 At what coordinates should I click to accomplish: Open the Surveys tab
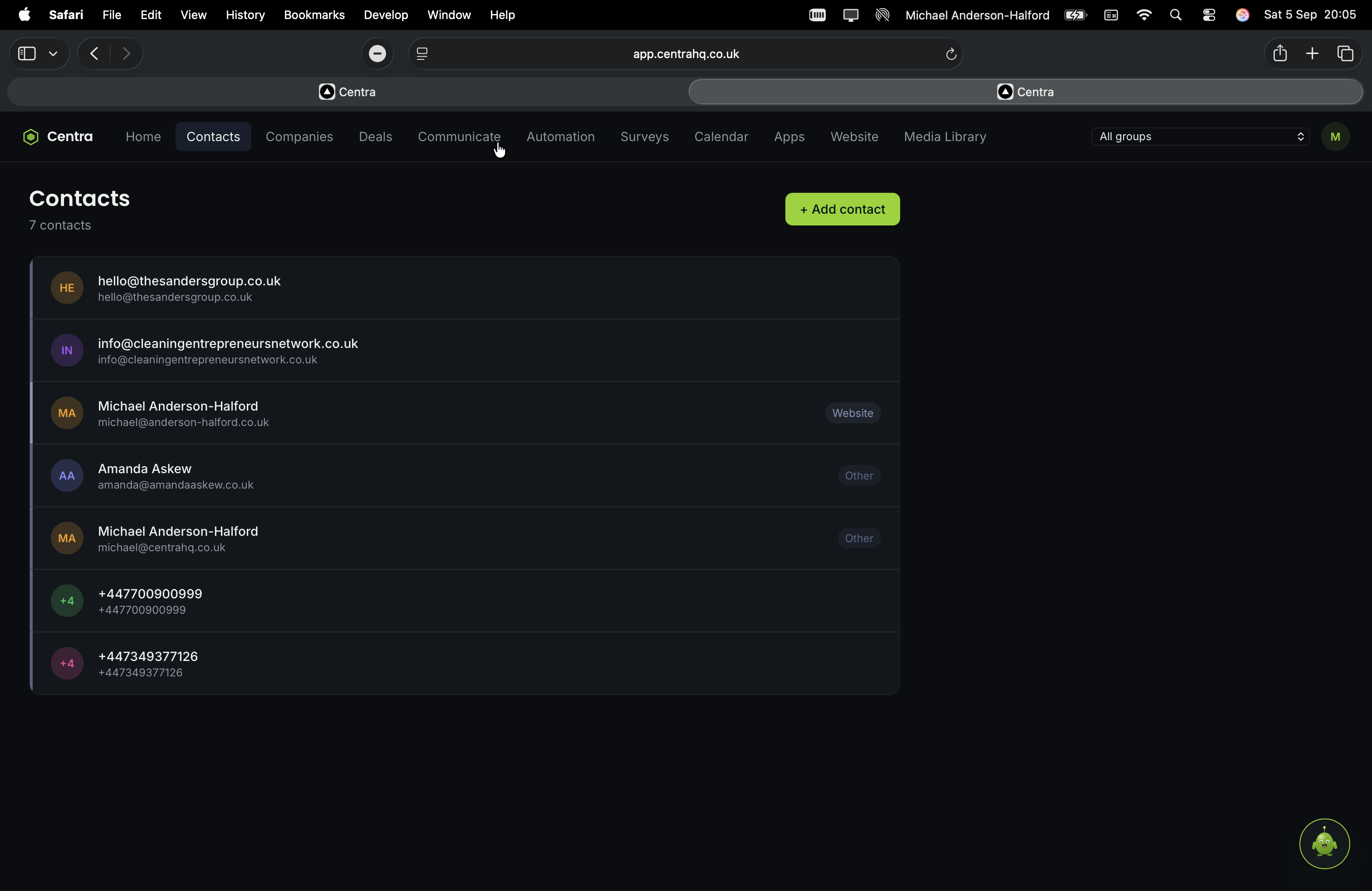645,137
